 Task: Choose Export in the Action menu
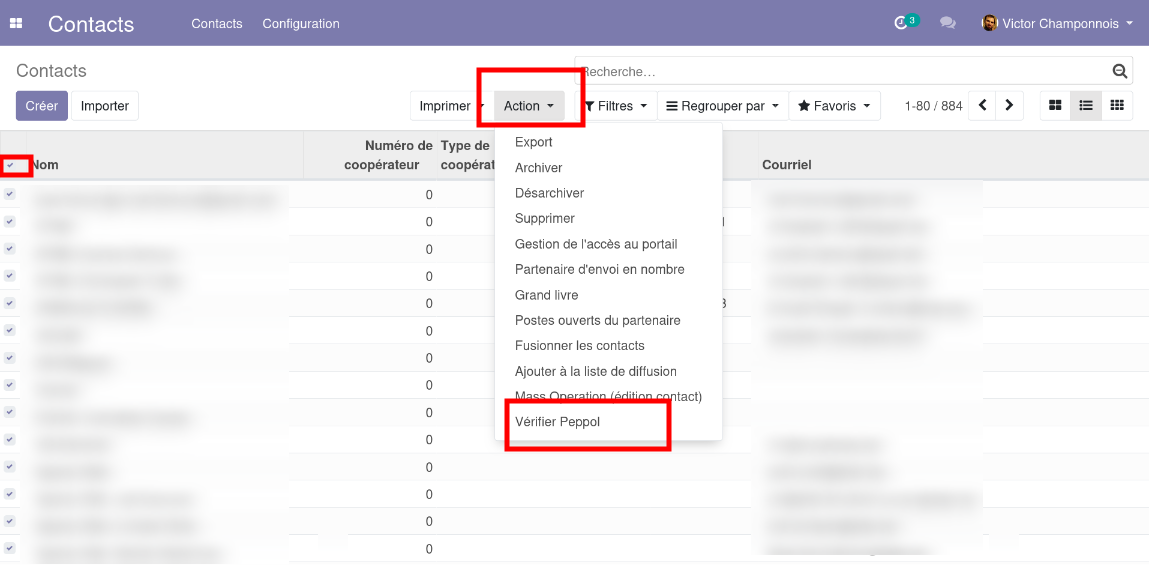click(x=533, y=142)
